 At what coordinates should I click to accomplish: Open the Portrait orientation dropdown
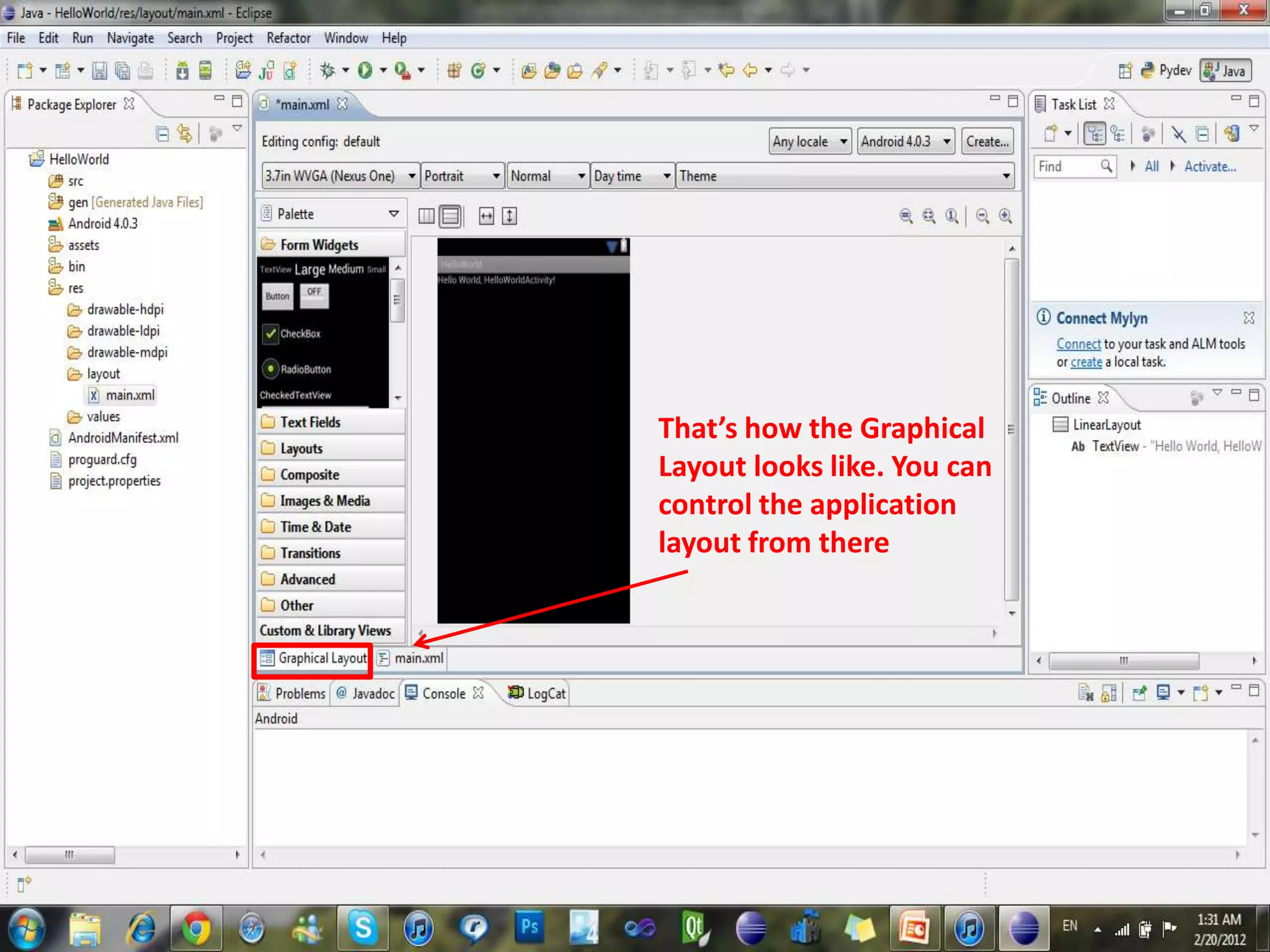(462, 176)
